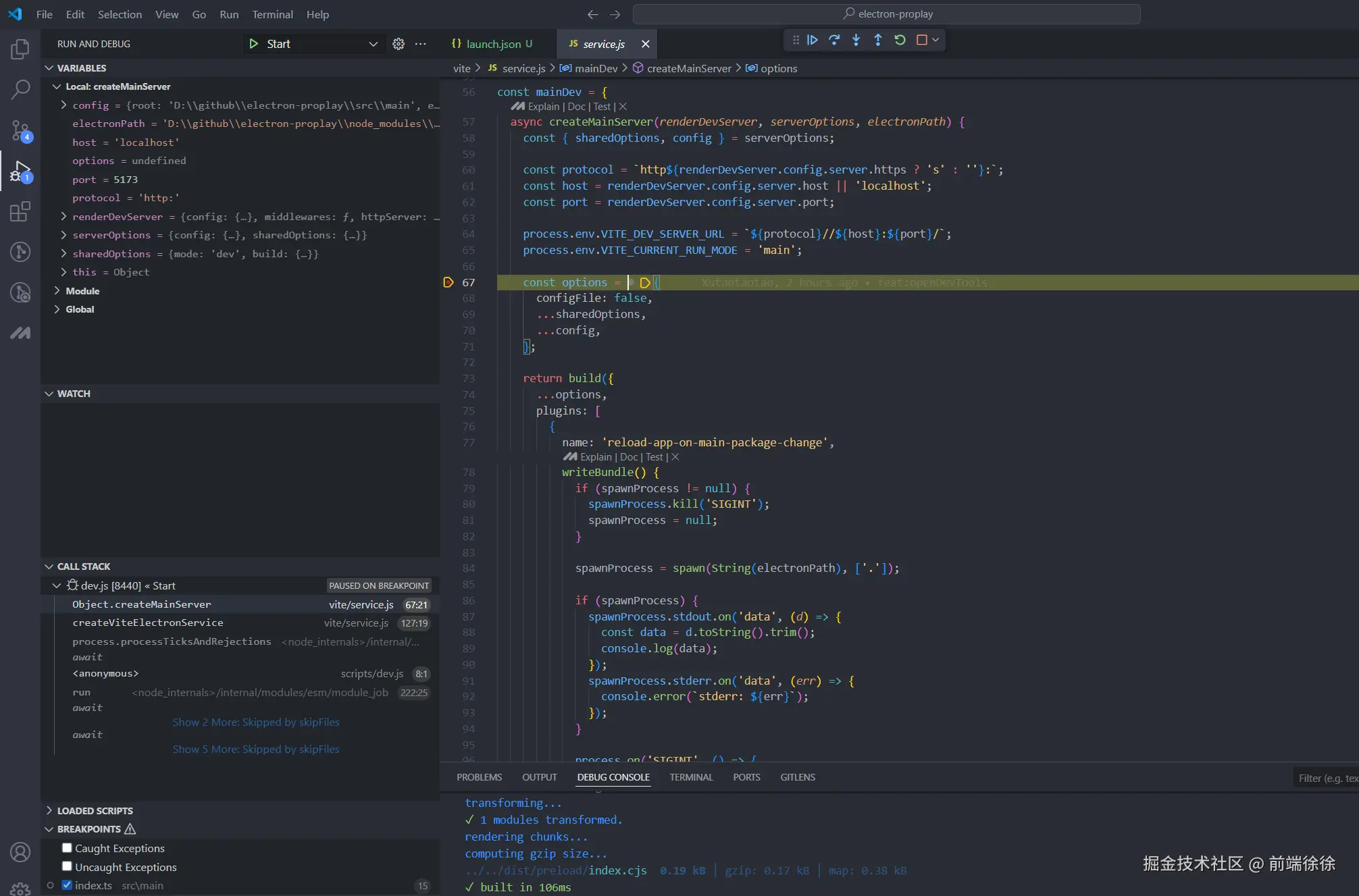Switch to the launch.json tab
This screenshot has width=1359, height=896.
click(493, 44)
